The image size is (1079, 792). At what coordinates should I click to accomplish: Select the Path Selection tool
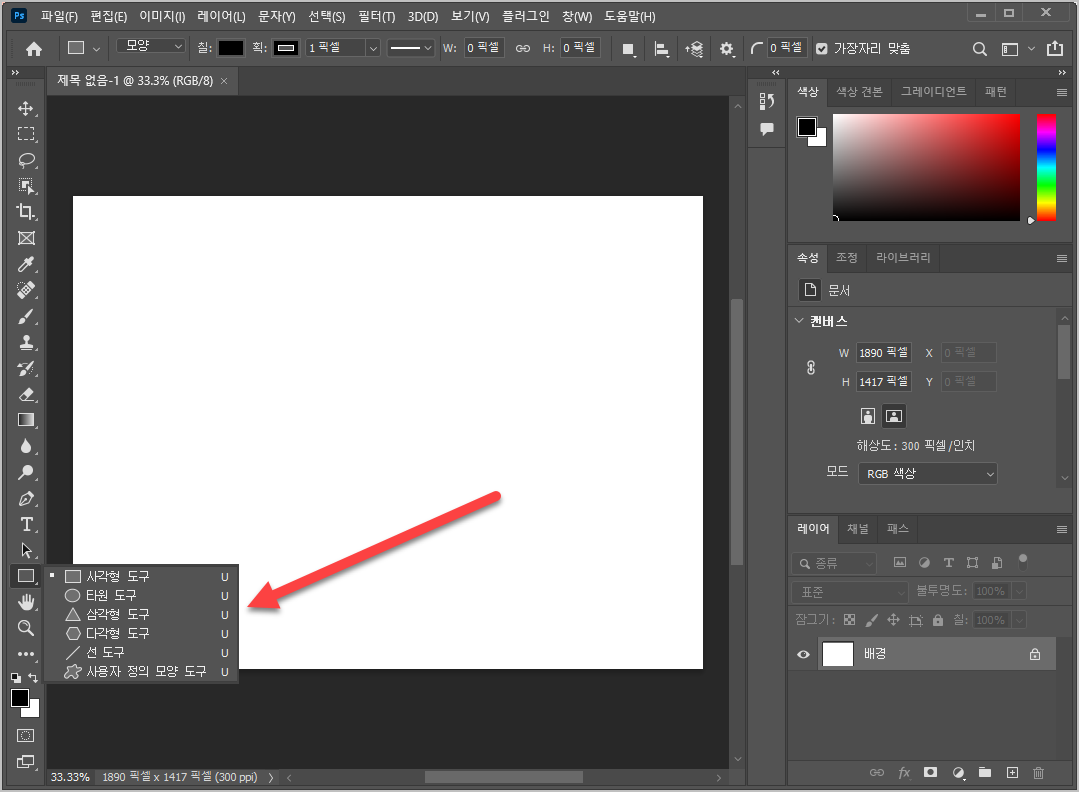pyautogui.click(x=26, y=550)
